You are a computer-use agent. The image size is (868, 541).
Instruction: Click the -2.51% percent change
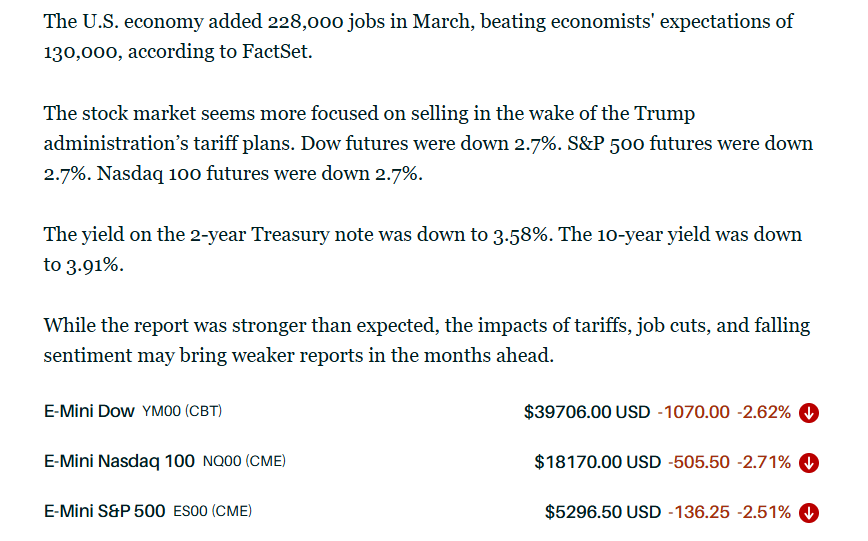764,512
